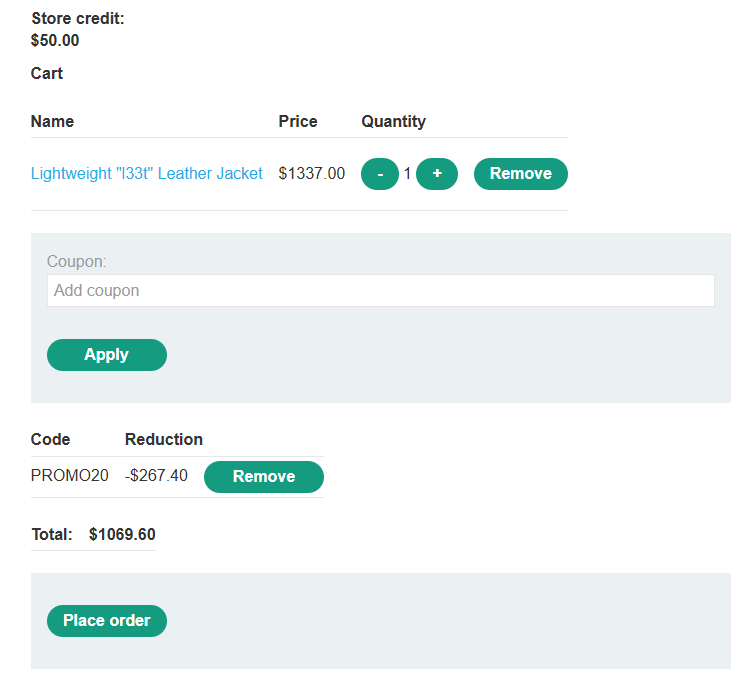Click the -$267.40 reduction value
741x678 pixels.
(x=156, y=476)
